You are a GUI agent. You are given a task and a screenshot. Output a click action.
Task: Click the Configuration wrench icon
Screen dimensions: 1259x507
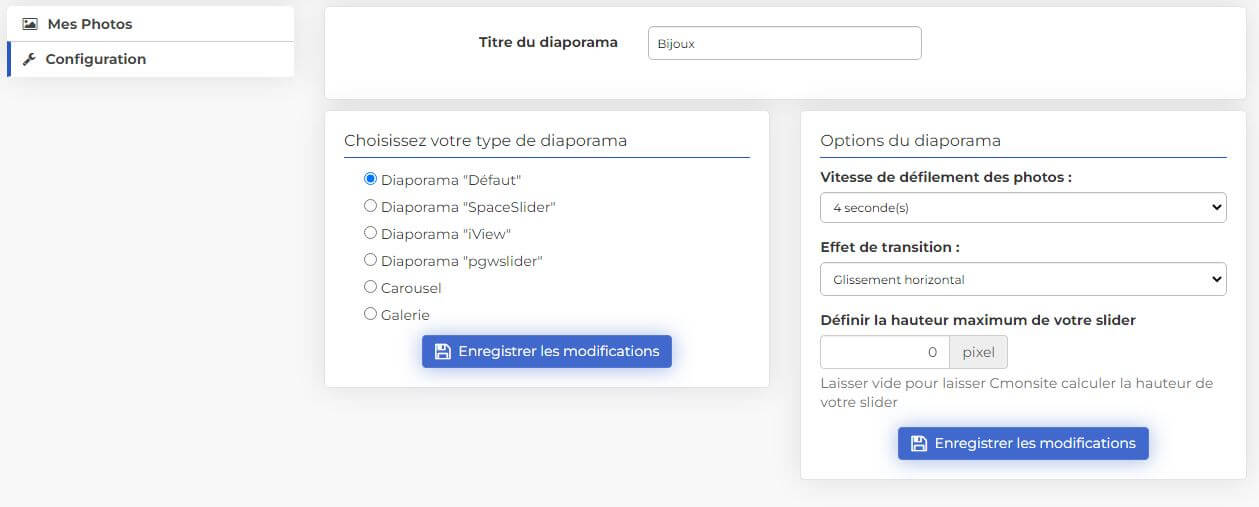pos(29,59)
